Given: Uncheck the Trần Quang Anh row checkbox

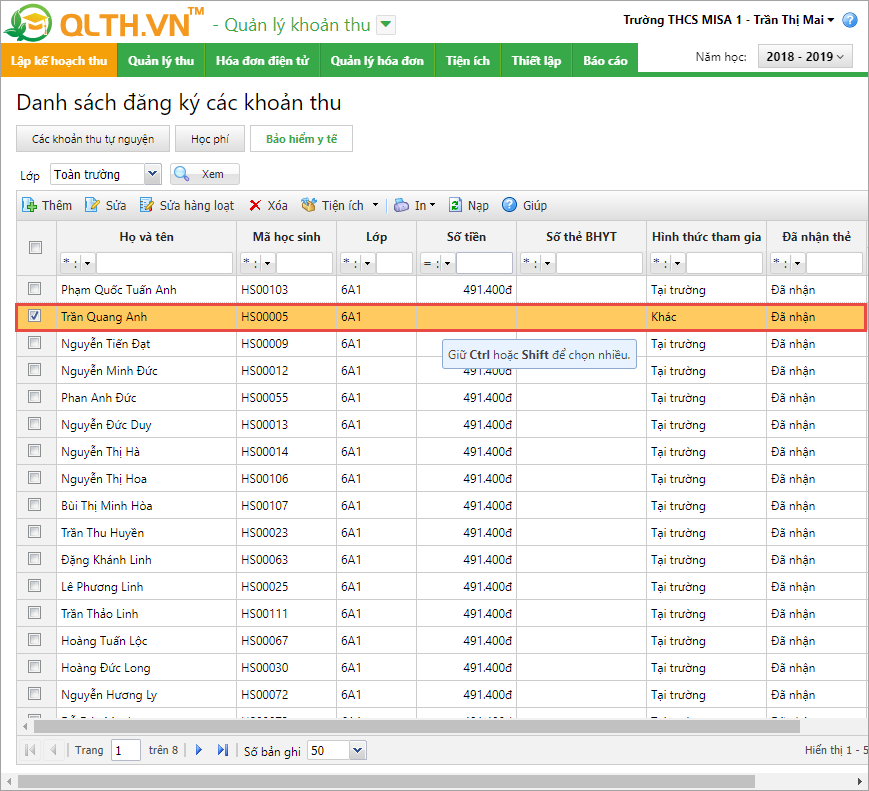Looking at the screenshot, I should (35, 316).
